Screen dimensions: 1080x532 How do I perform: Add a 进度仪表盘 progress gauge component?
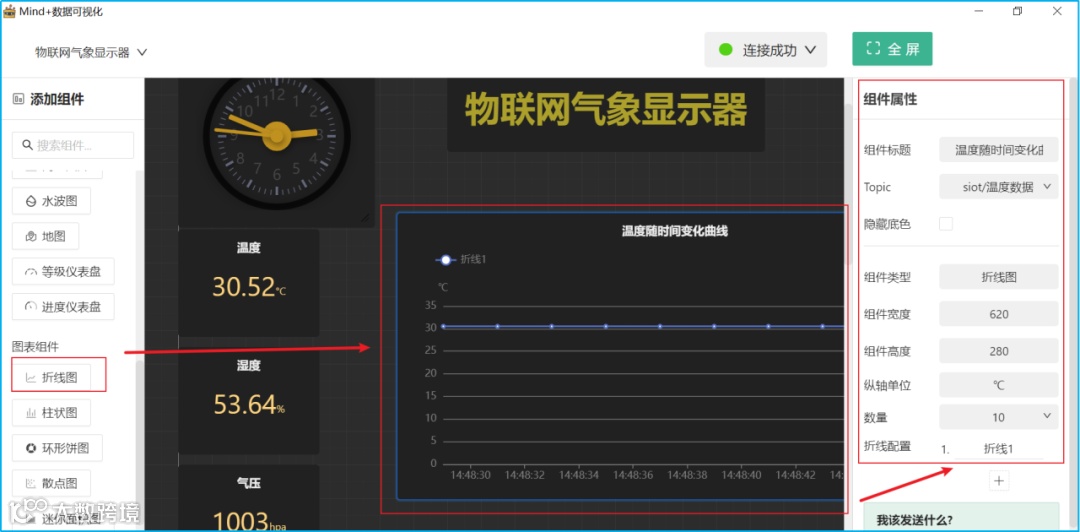coord(63,307)
